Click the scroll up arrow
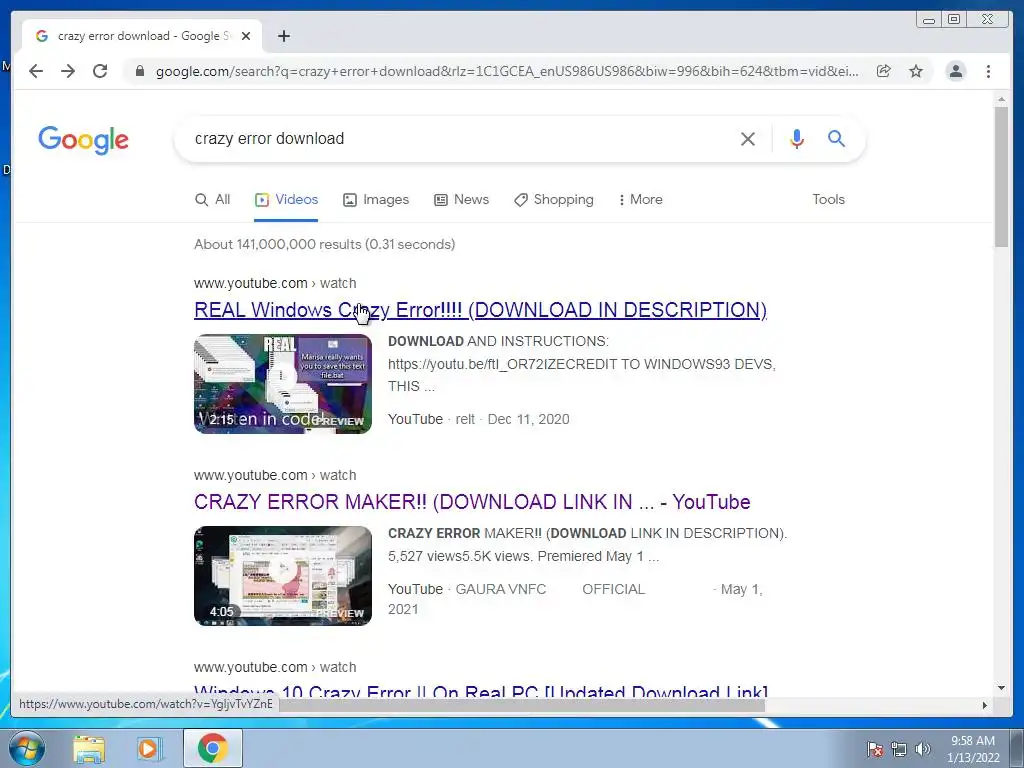 pyautogui.click(x=1001, y=99)
